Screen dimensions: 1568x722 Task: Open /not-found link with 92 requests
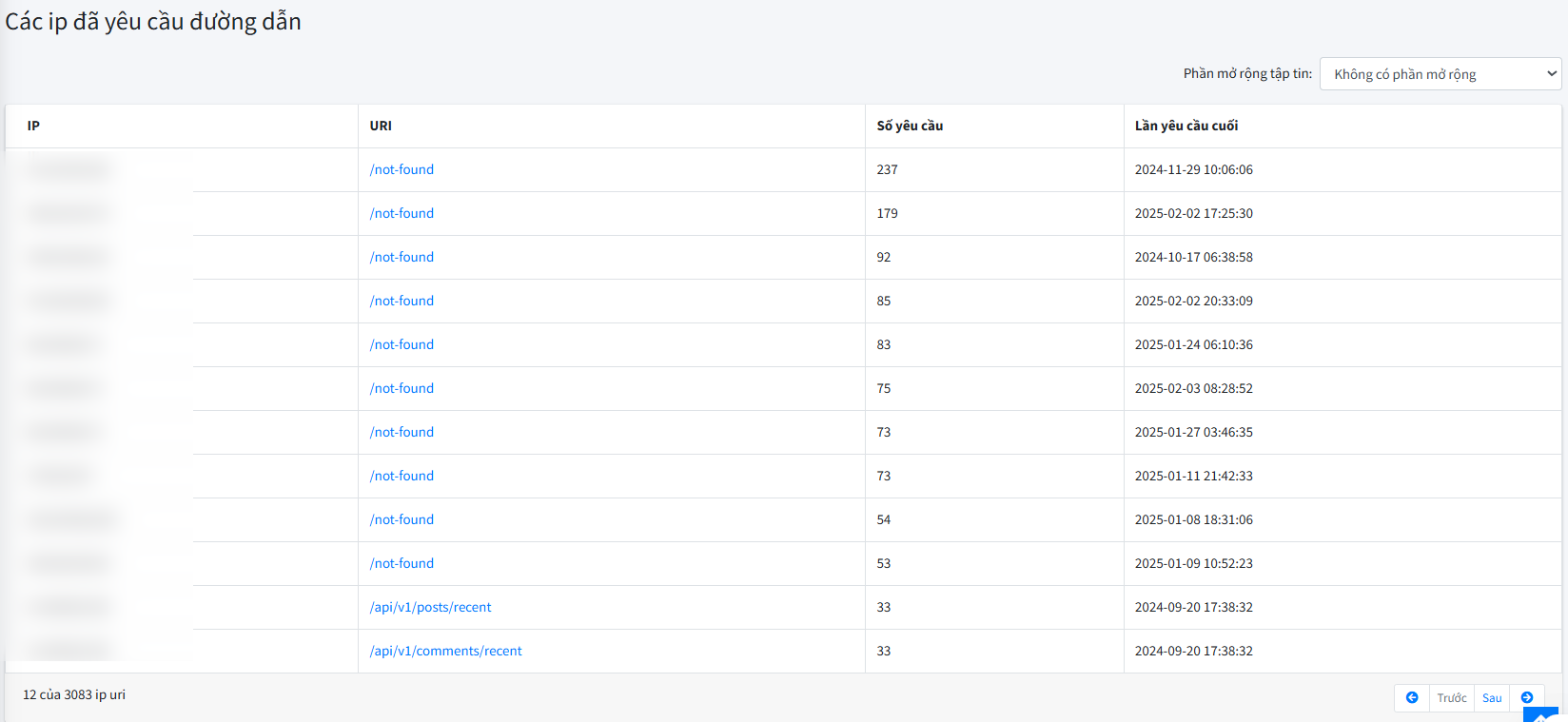tap(402, 257)
